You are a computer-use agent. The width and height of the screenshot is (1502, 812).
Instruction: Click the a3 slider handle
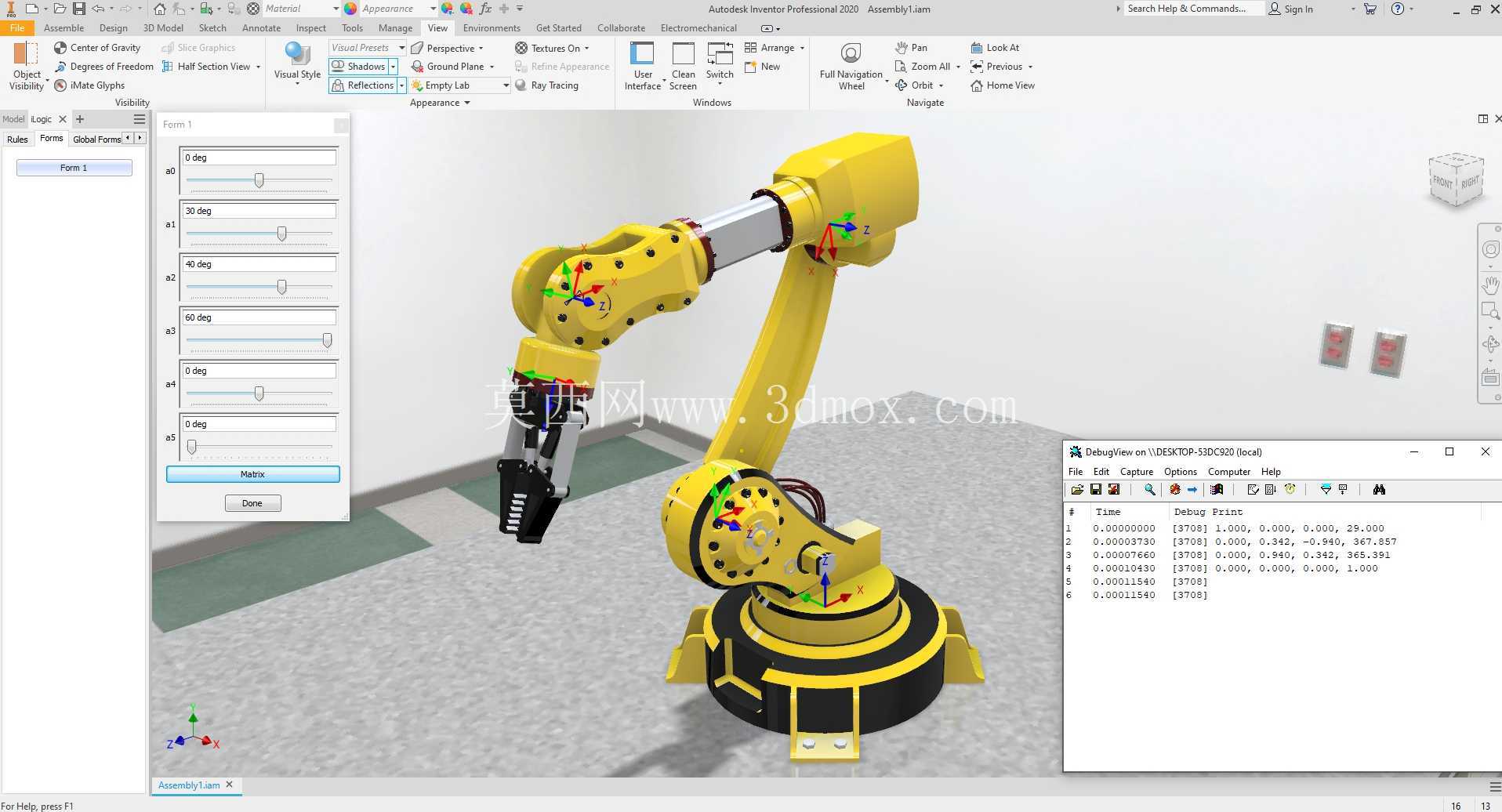pos(327,340)
